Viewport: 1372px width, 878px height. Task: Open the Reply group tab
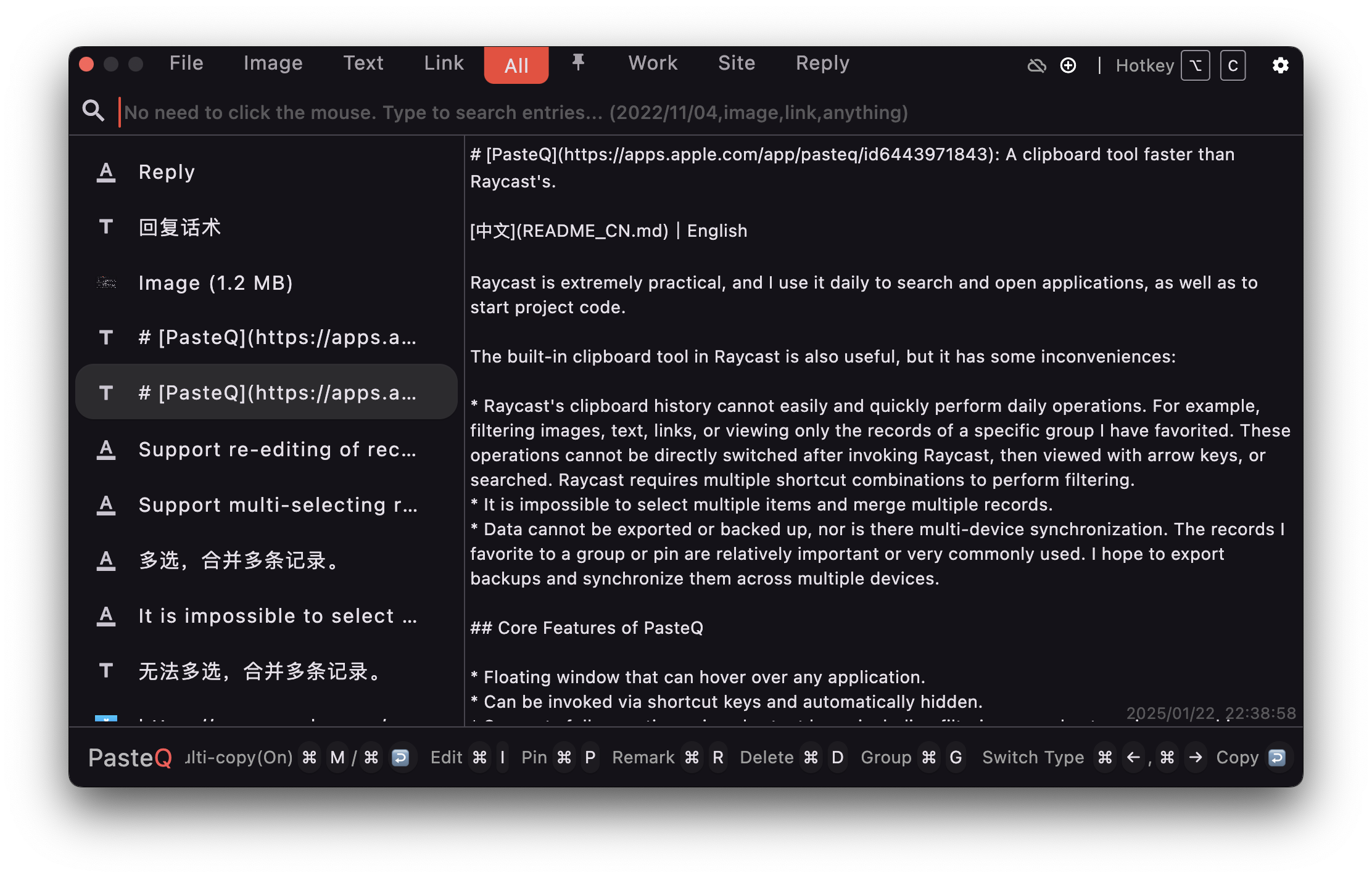pos(822,63)
